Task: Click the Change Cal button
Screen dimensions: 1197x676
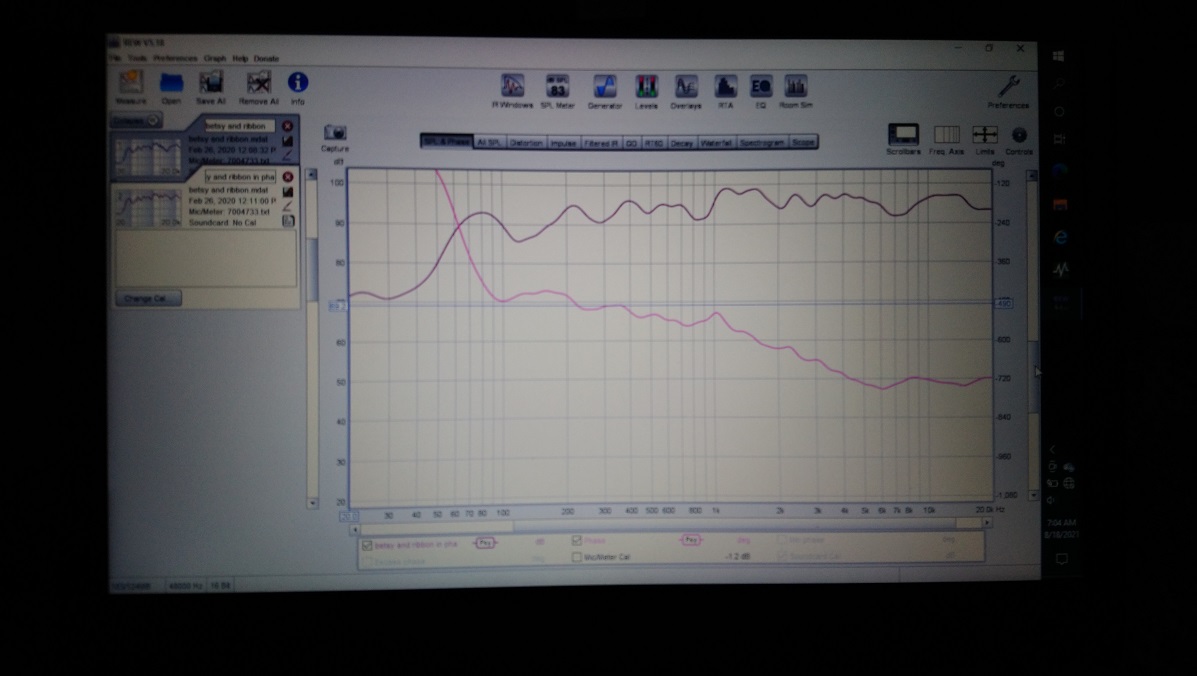Action: tap(148, 298)
